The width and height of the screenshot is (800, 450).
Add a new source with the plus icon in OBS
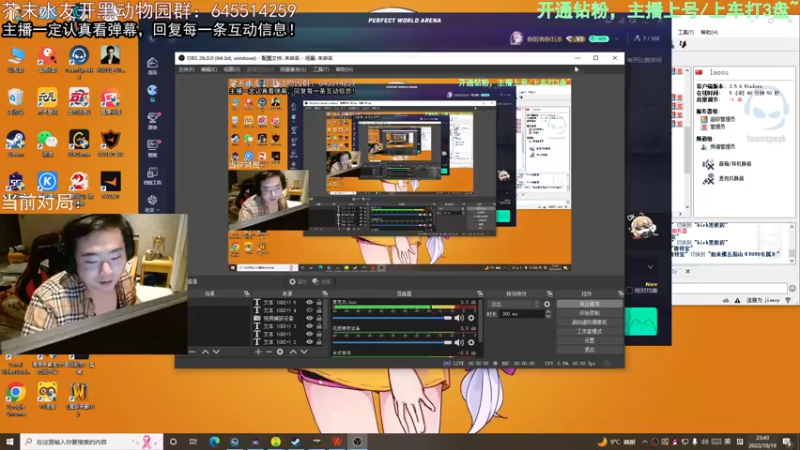258,352
